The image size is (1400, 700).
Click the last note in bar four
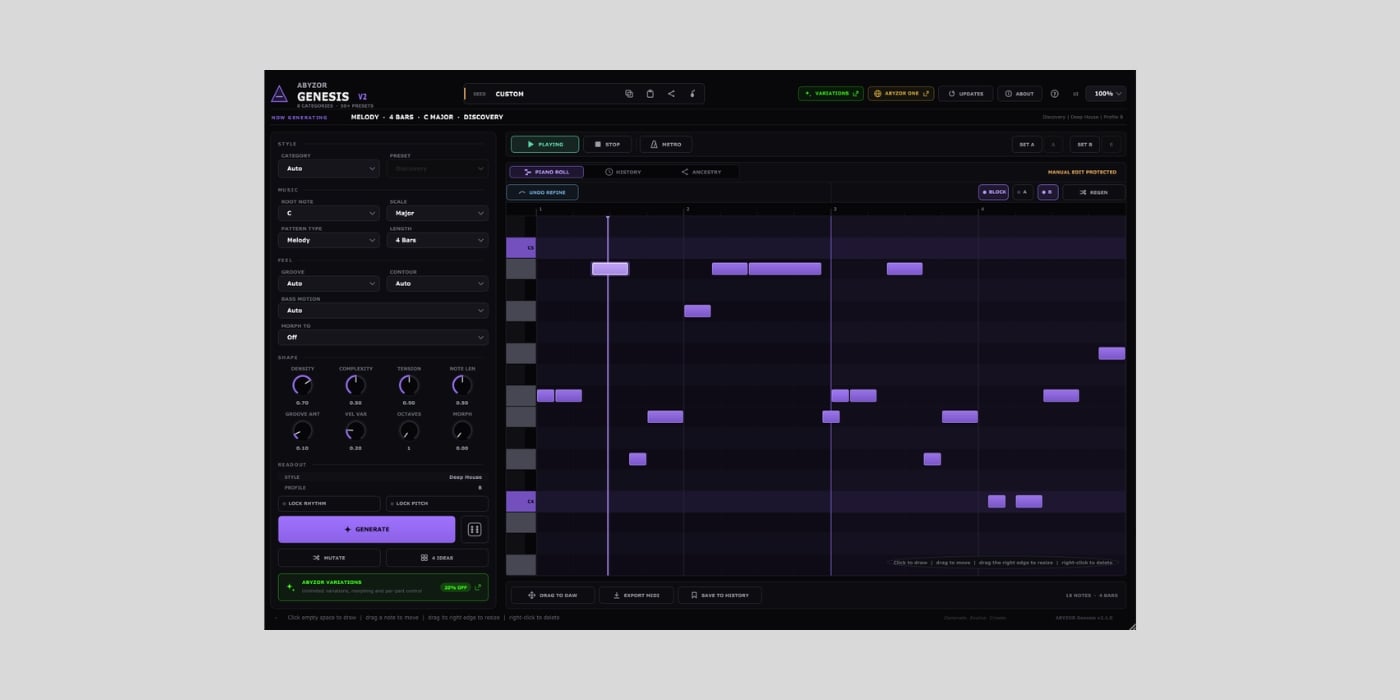click(x=1111, y=353)
